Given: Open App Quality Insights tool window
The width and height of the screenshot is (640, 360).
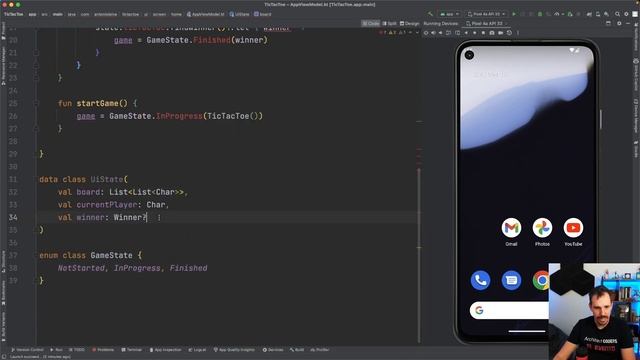Looking at the screenshot, I should tap(234, 350).
